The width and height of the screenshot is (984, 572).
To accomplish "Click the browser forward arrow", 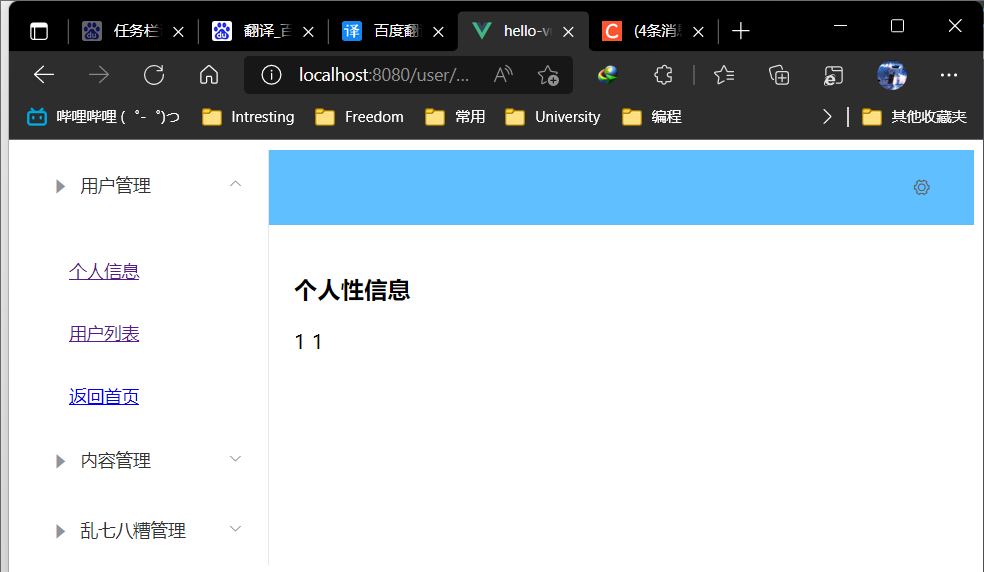I will 99,75.
